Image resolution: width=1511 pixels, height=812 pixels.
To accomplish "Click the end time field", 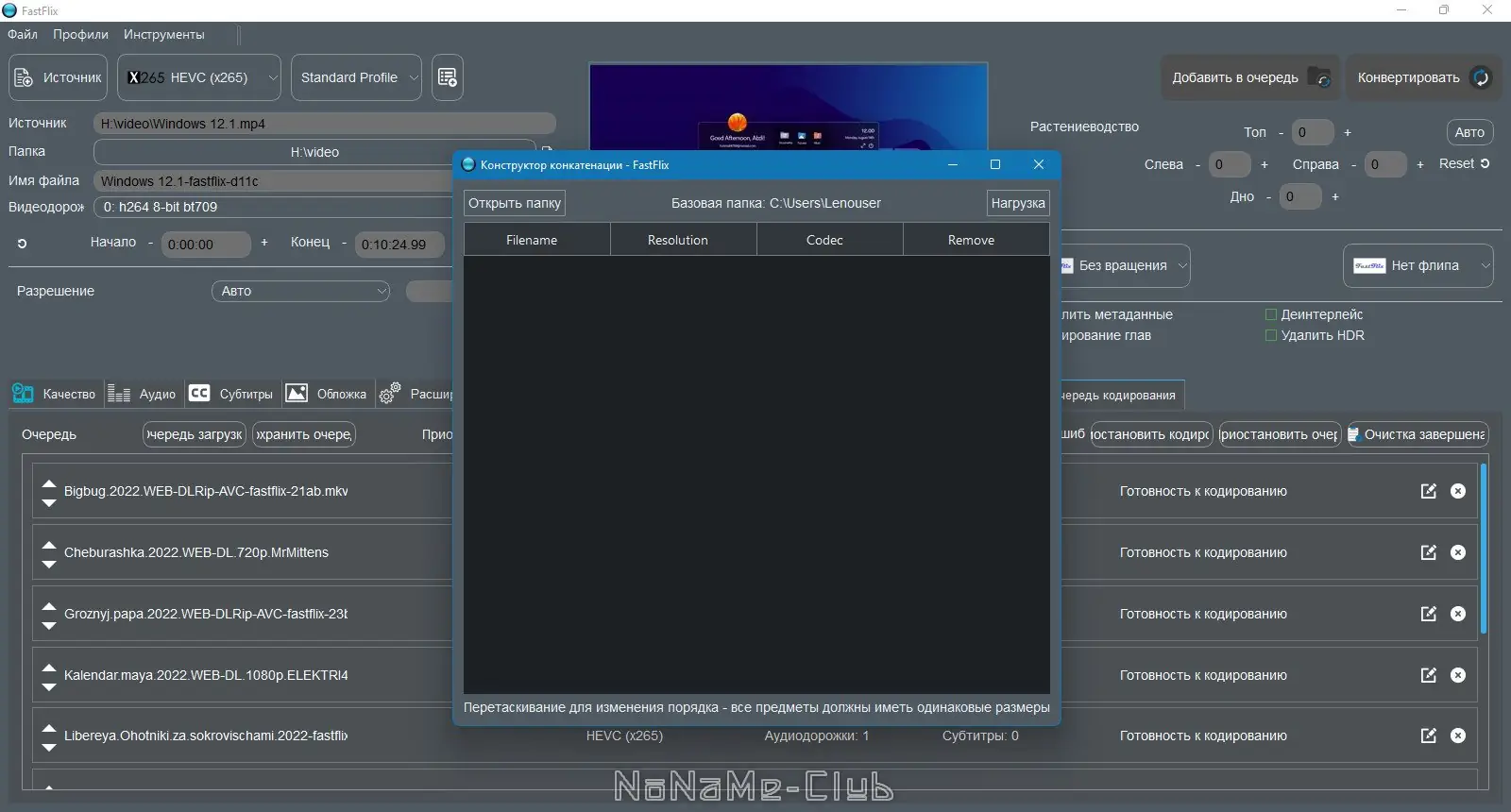I will (x=399, y=245).
